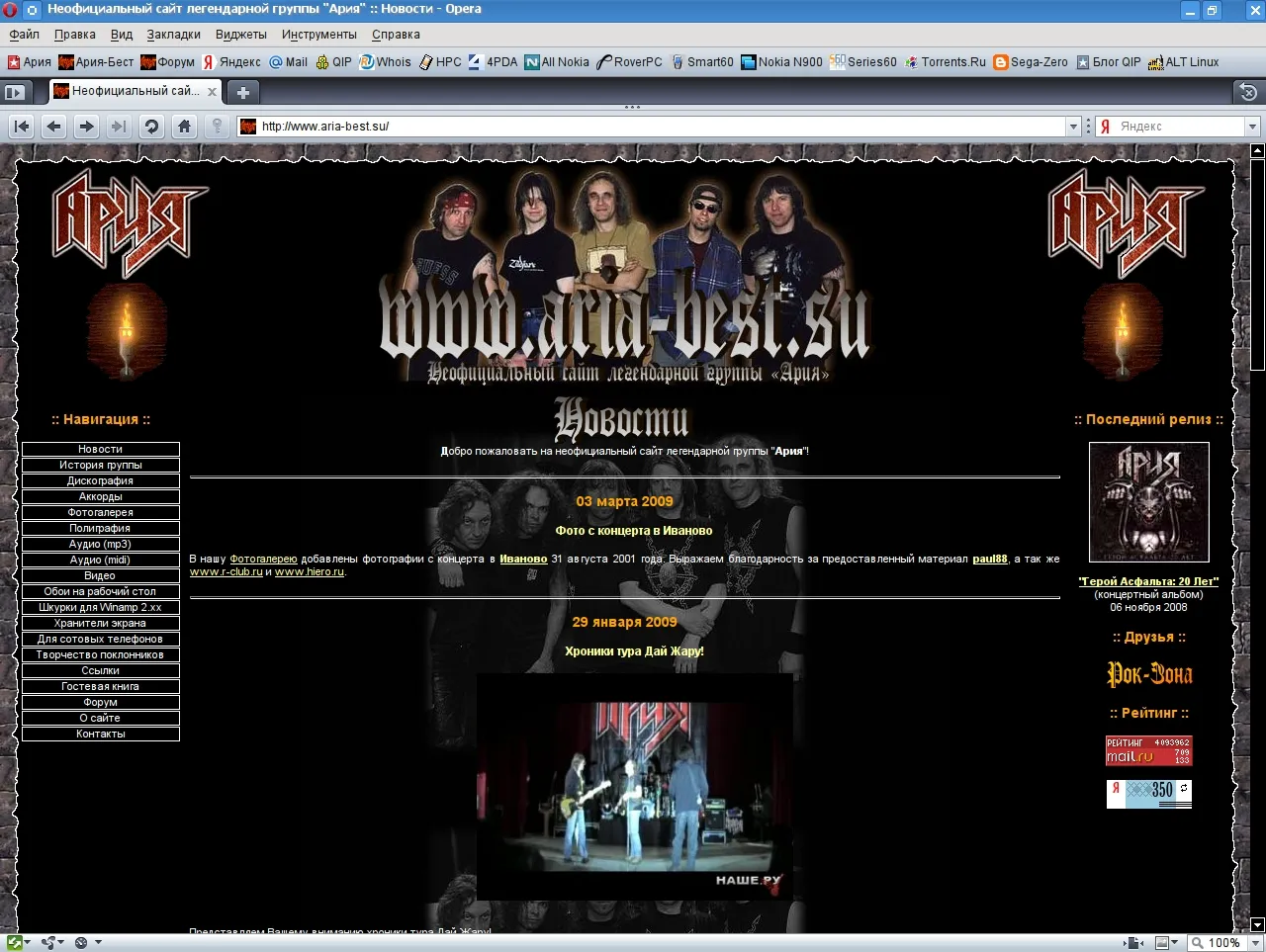Open the Инструменты menu
Viewport: 1266px width, 952px height.
coord(319,35)
